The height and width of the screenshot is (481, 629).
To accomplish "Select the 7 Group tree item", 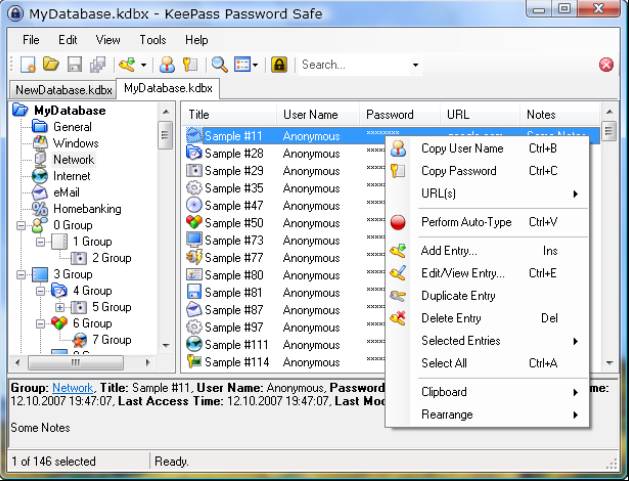I will [112, 340].
